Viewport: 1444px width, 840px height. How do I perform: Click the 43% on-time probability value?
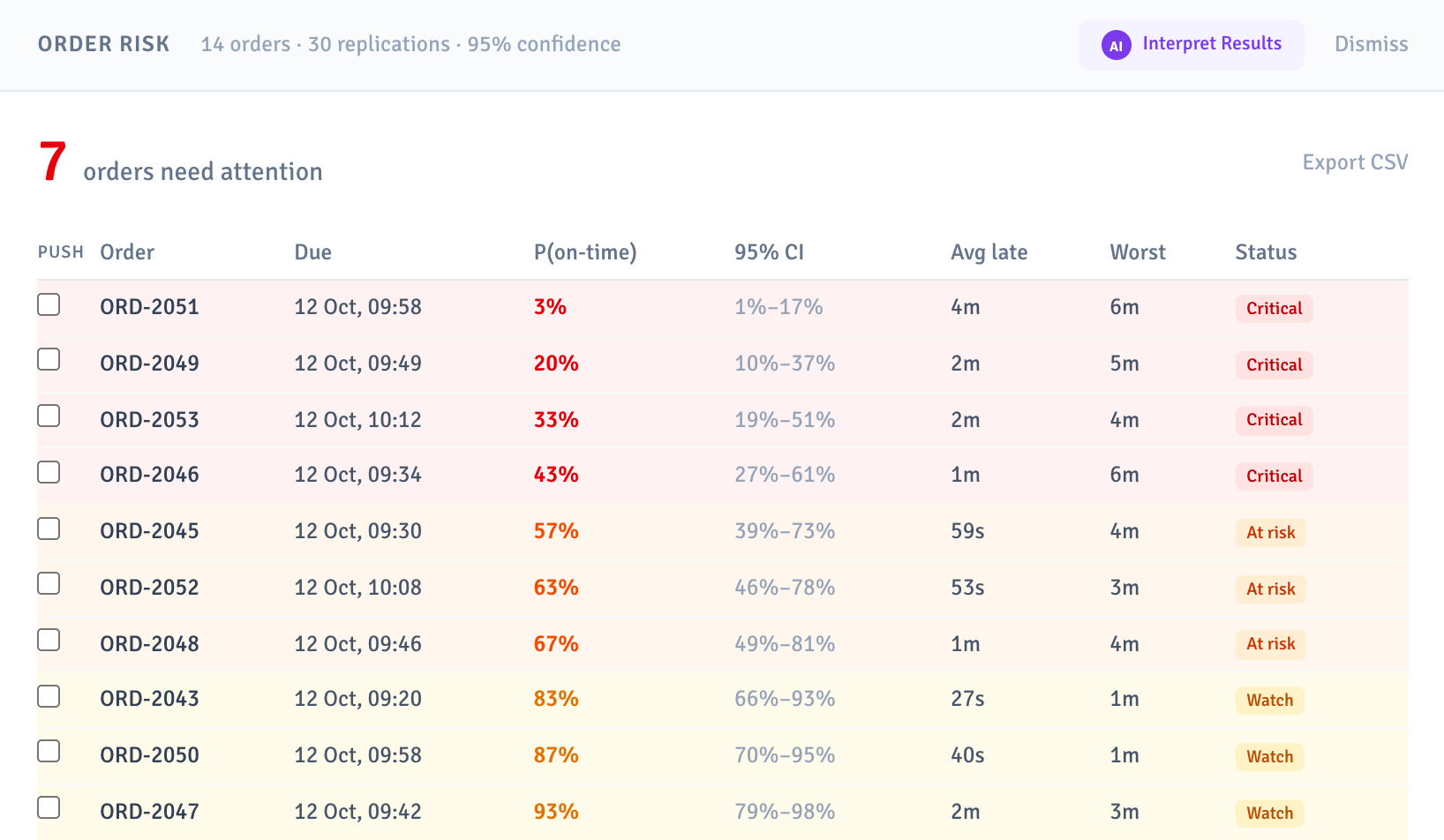[x=556, y=475]
